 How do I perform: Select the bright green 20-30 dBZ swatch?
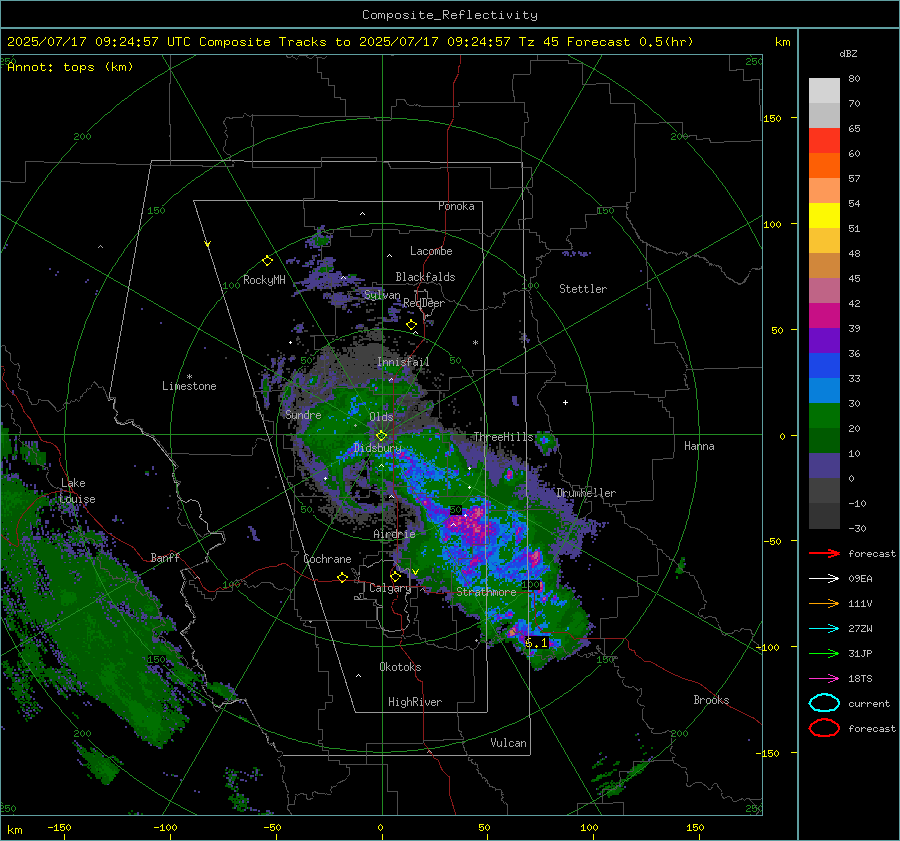824,416
